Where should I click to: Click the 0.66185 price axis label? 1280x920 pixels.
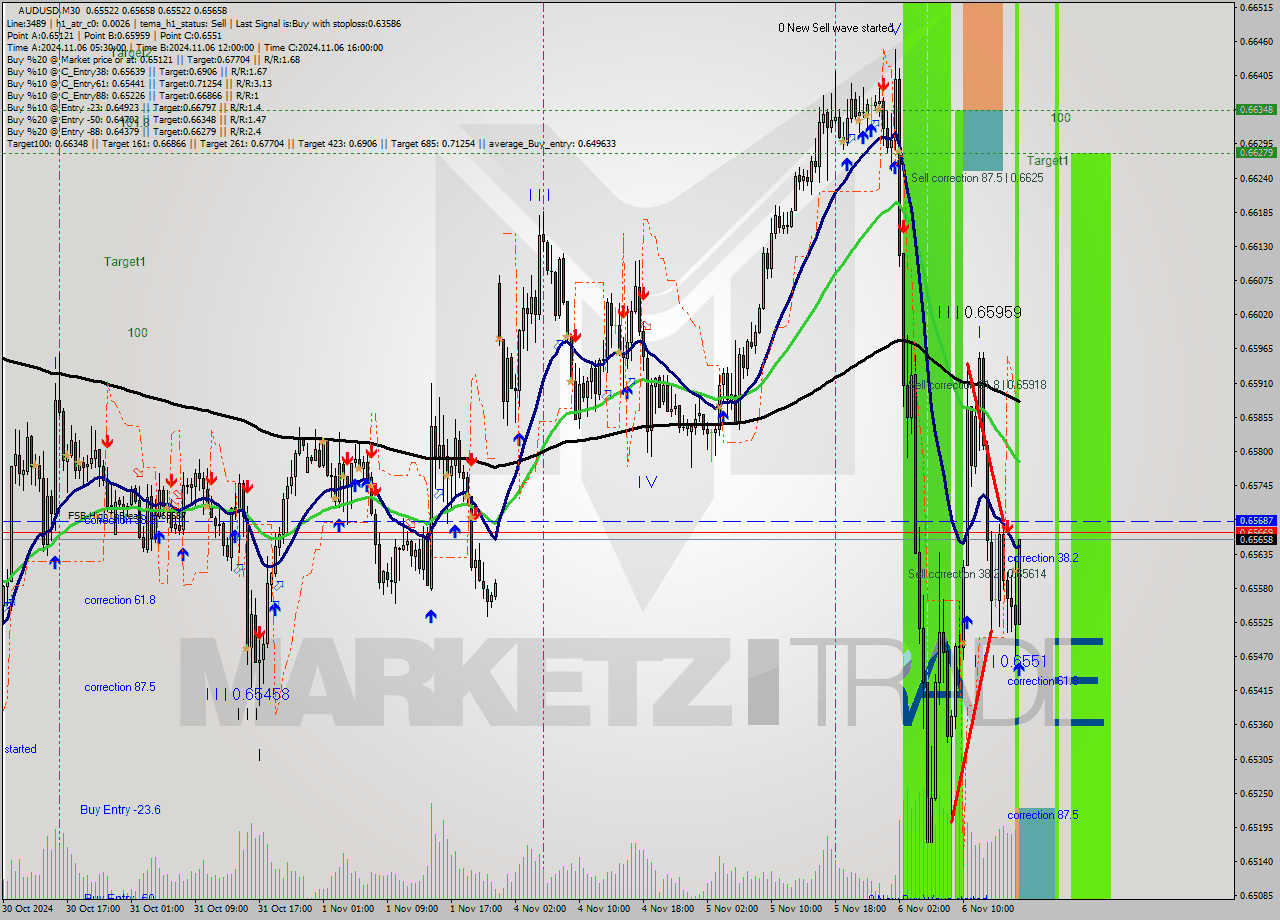pyautogui.click(x=1256, y=212)
